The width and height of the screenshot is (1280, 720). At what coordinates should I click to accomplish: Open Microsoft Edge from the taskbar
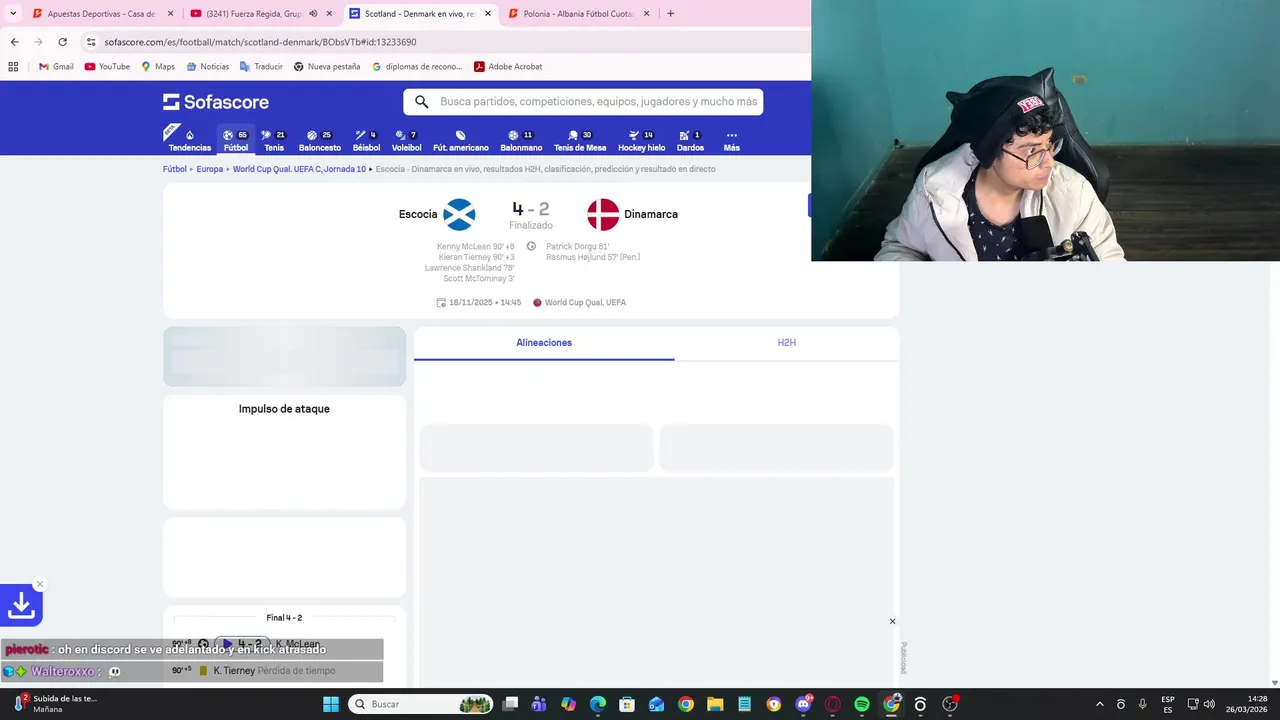coord(597,704)
